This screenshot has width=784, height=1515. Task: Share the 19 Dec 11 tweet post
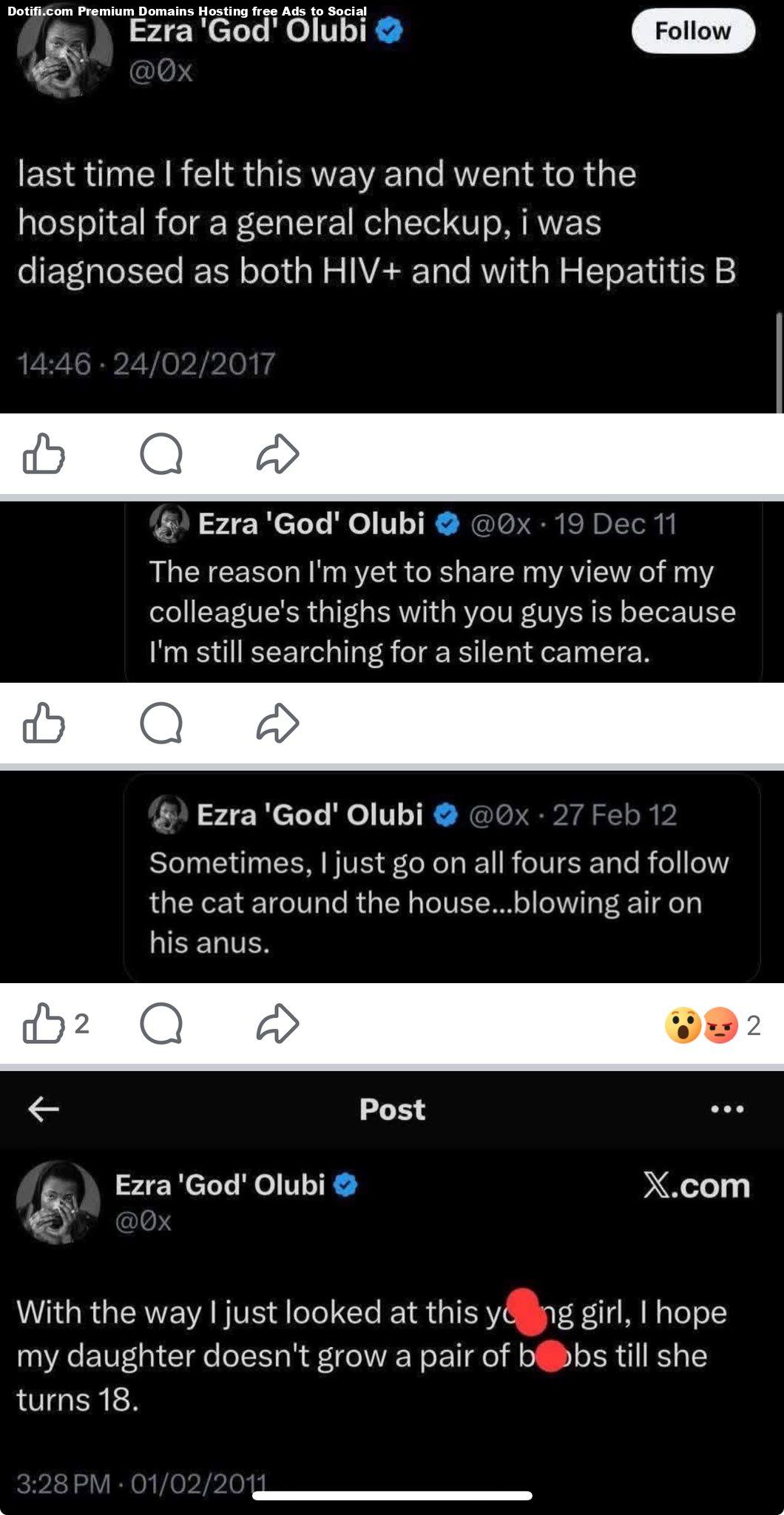tap(277, 722)
